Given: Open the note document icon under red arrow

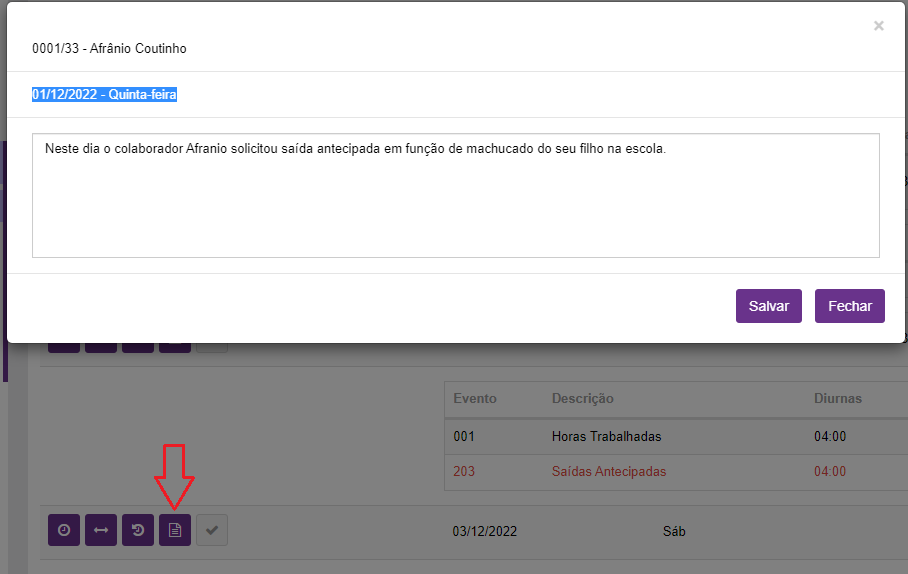Looking at the screenshot, I should pos(175,531).
